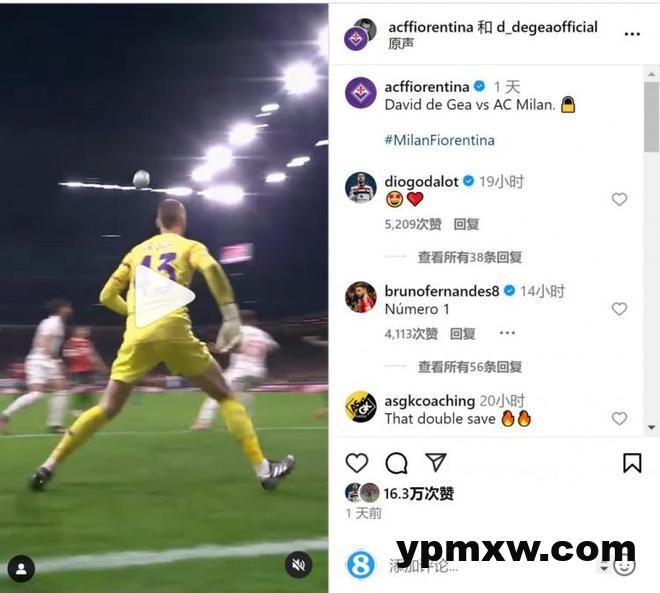Like brunofernandes8's Número 1 comment
The width and height of the screenshot is (660, 593).
[619, 309]
